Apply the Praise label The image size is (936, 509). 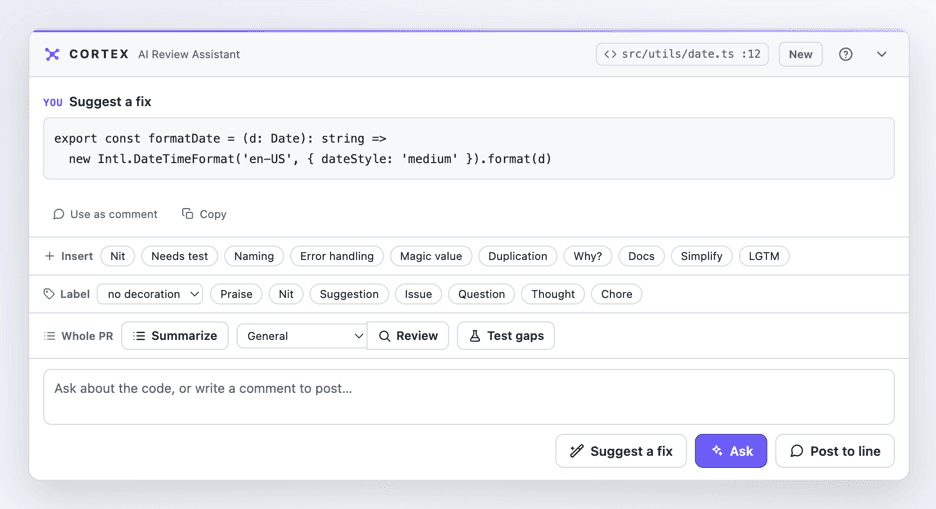[x=236, y=294]
